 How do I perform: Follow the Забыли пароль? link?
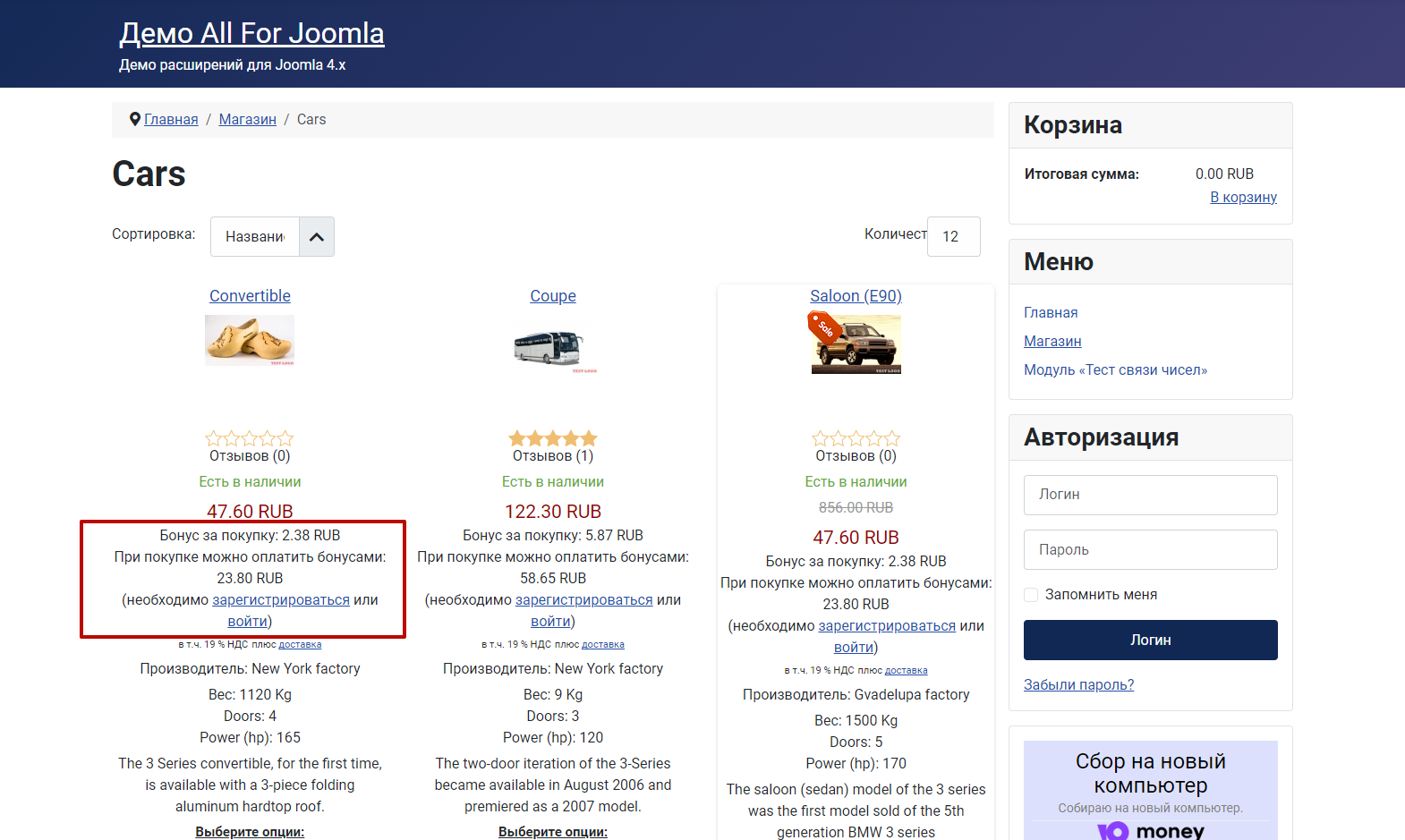[x=1078, y=685]
